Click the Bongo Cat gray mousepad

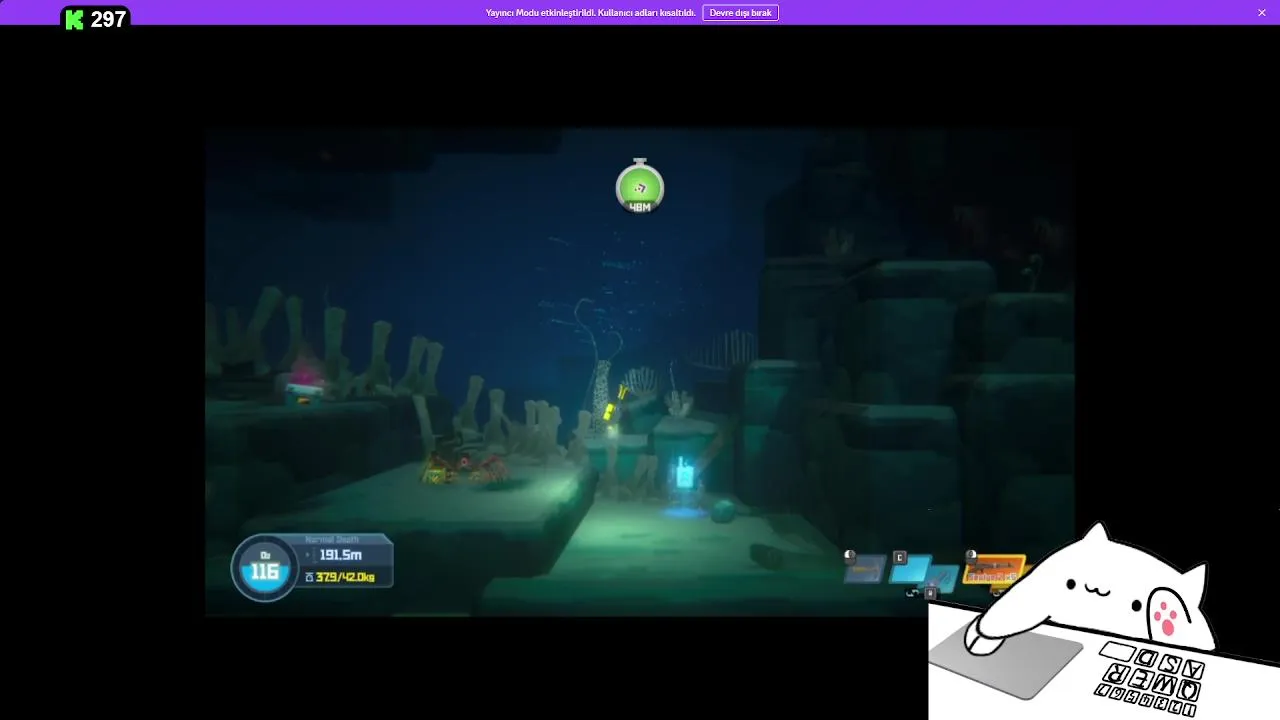[1005, 662]
